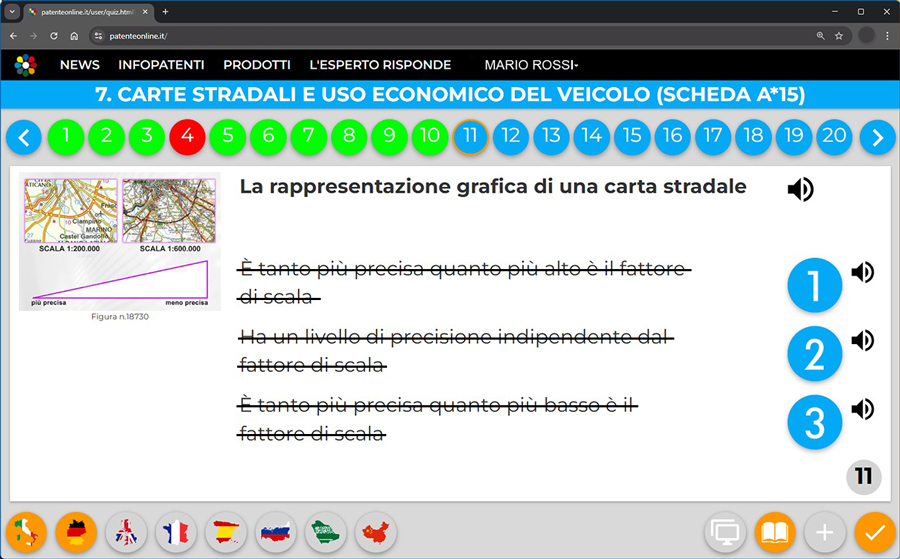Go to next questions with right arrow

877,137
